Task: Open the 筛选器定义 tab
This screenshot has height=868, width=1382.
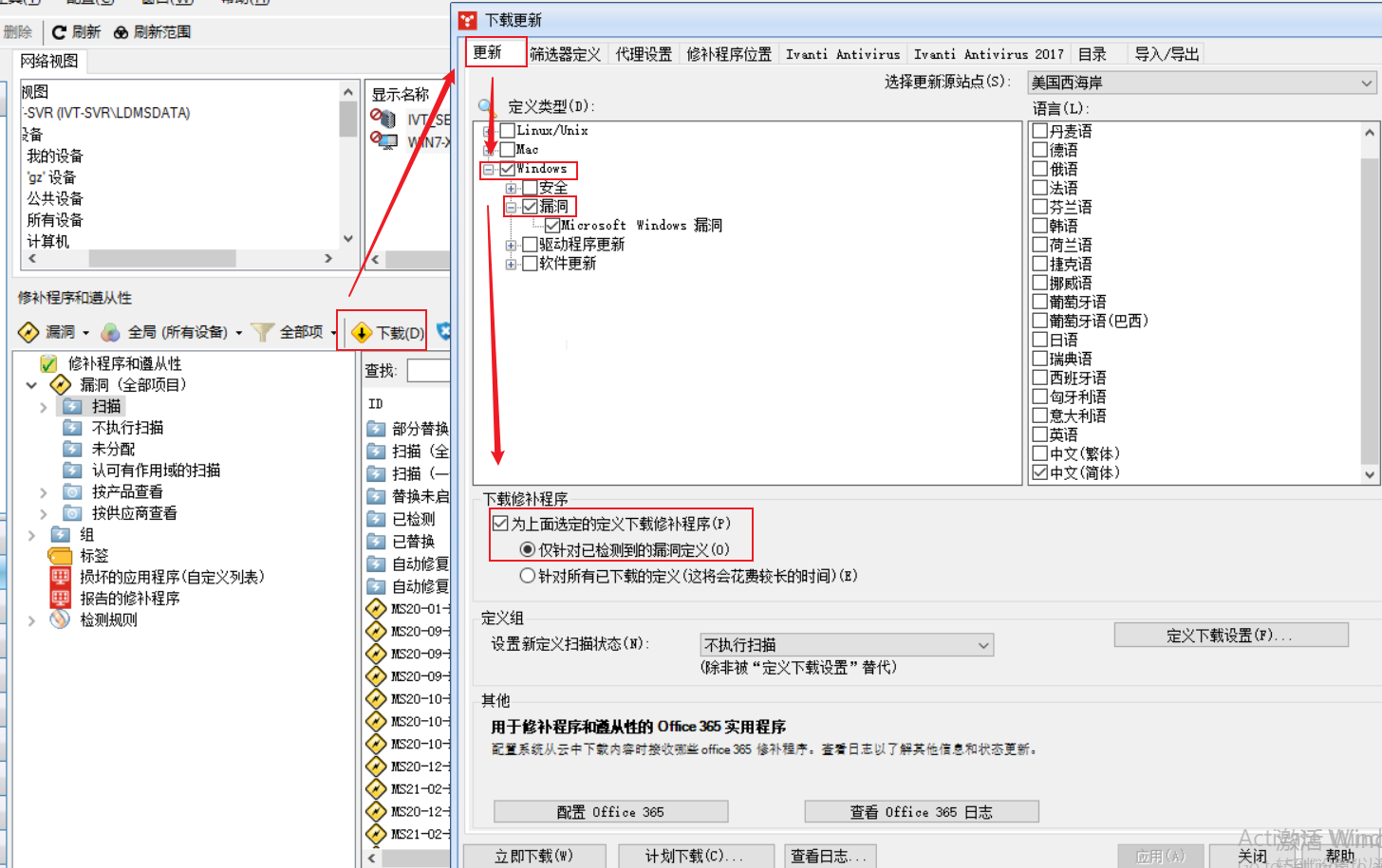Action: pos(566,54)
